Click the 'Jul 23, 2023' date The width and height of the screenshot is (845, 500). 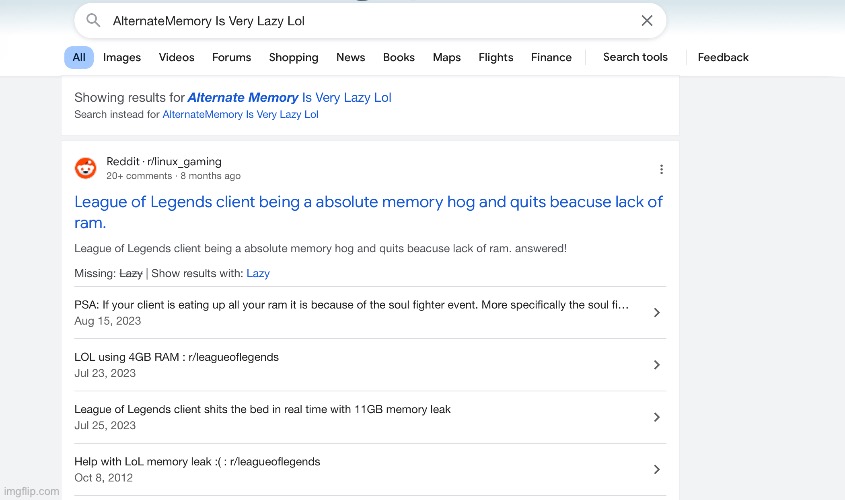point(105,373)
